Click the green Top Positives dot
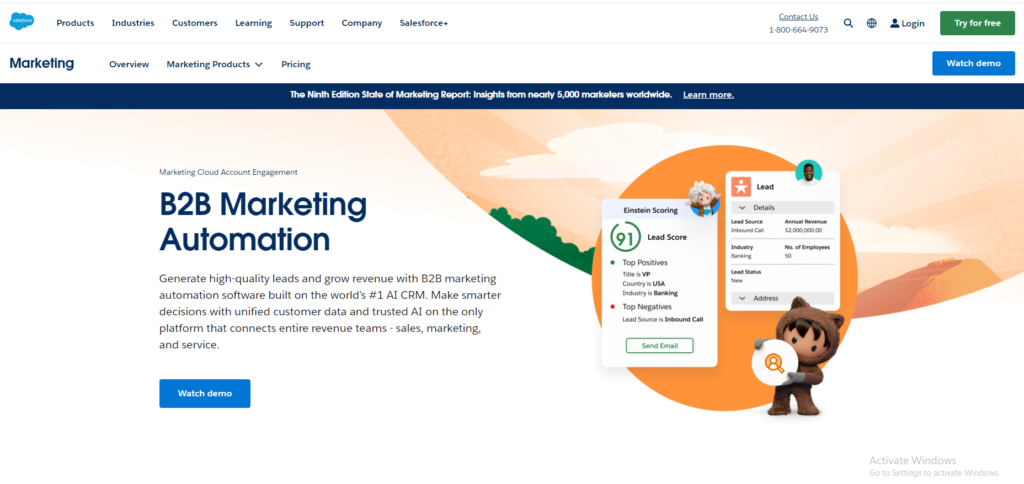The height and width of the screenshot is (484, 1024). pyautogui.click(x=613, y=263)
